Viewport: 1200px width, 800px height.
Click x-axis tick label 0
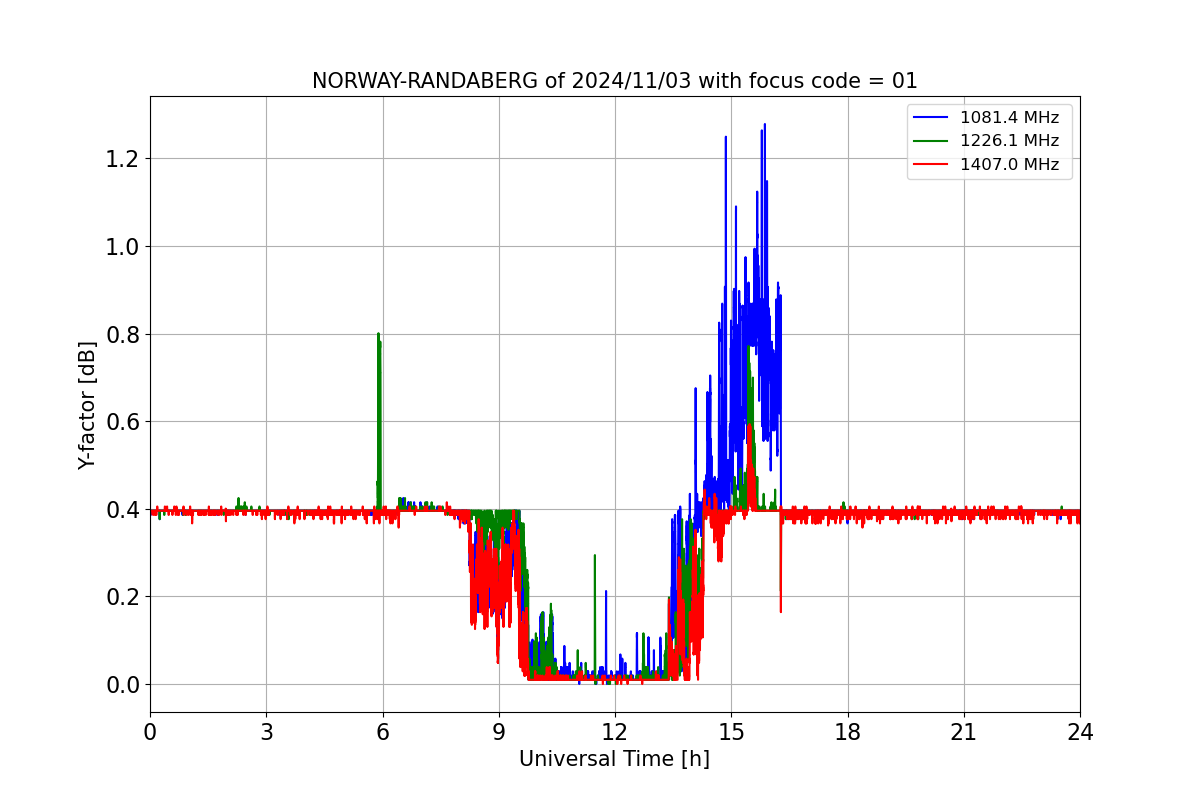[x=150, y=732]
